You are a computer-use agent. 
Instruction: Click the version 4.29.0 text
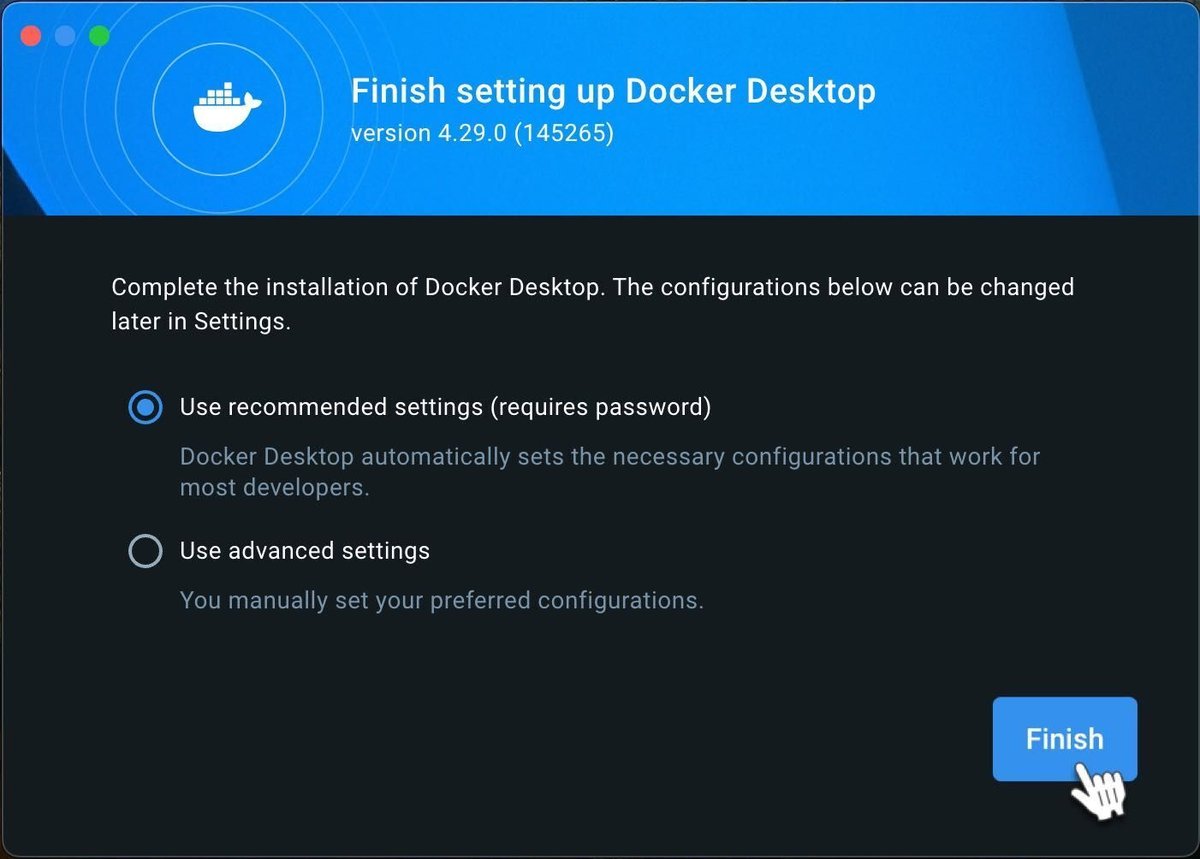pyautogui.click(x=430, y=133)
